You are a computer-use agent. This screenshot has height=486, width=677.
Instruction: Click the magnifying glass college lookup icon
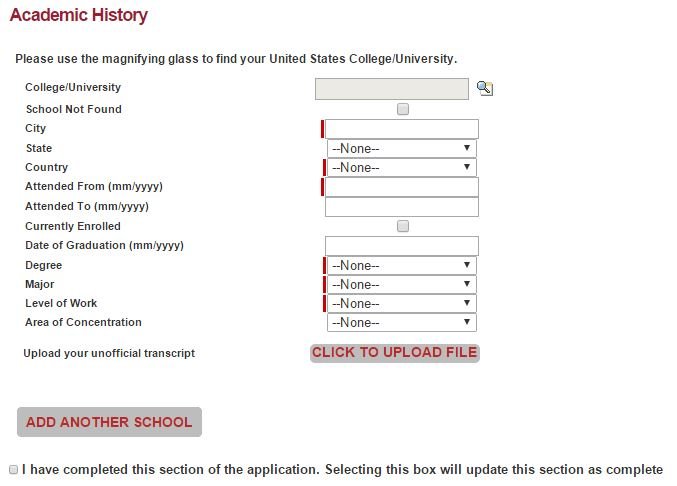click(485, 88)
